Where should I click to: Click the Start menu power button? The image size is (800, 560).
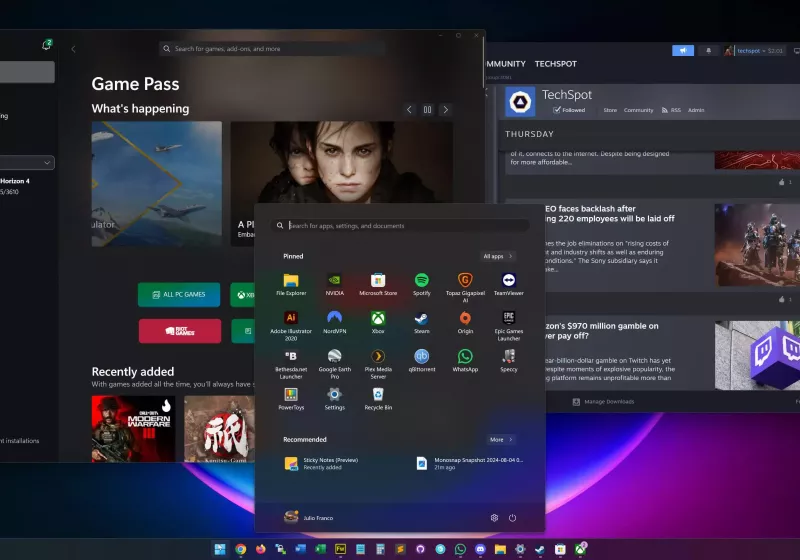click(x=512, y=517)
